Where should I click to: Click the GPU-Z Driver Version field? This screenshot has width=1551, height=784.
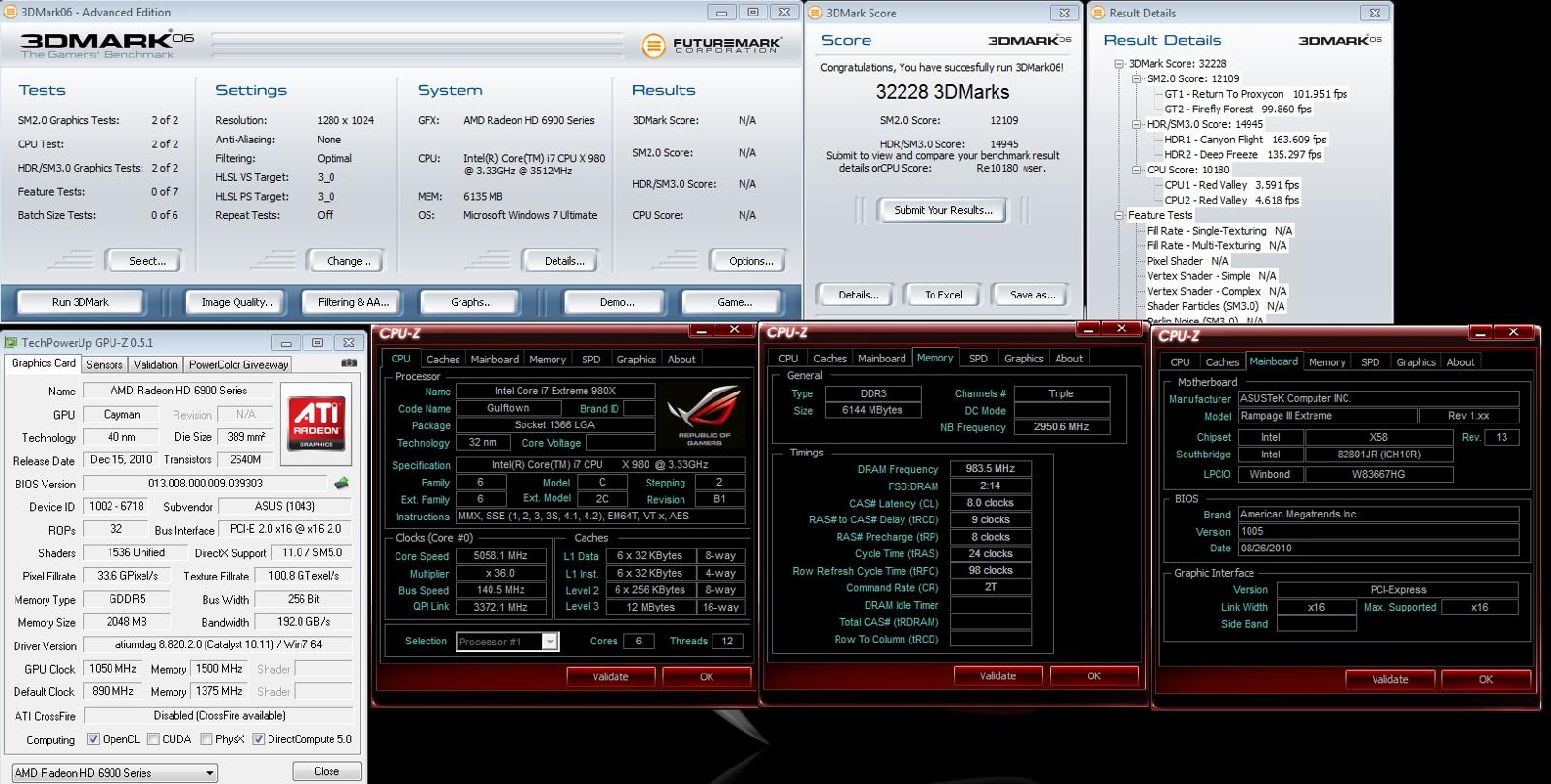pos(218,644)
